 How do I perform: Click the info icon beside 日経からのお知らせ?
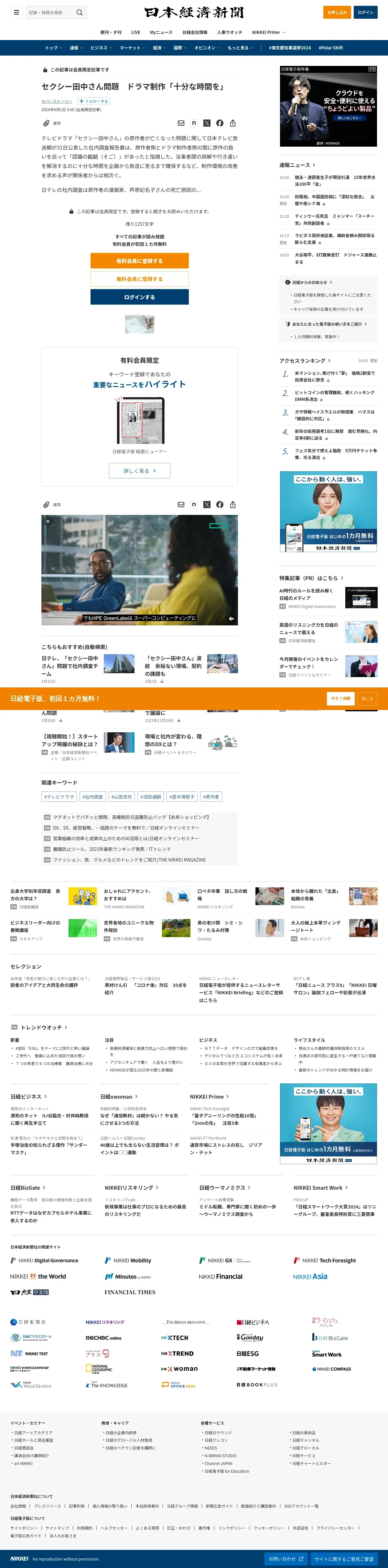pyautogui.click(x=287, y=282)
